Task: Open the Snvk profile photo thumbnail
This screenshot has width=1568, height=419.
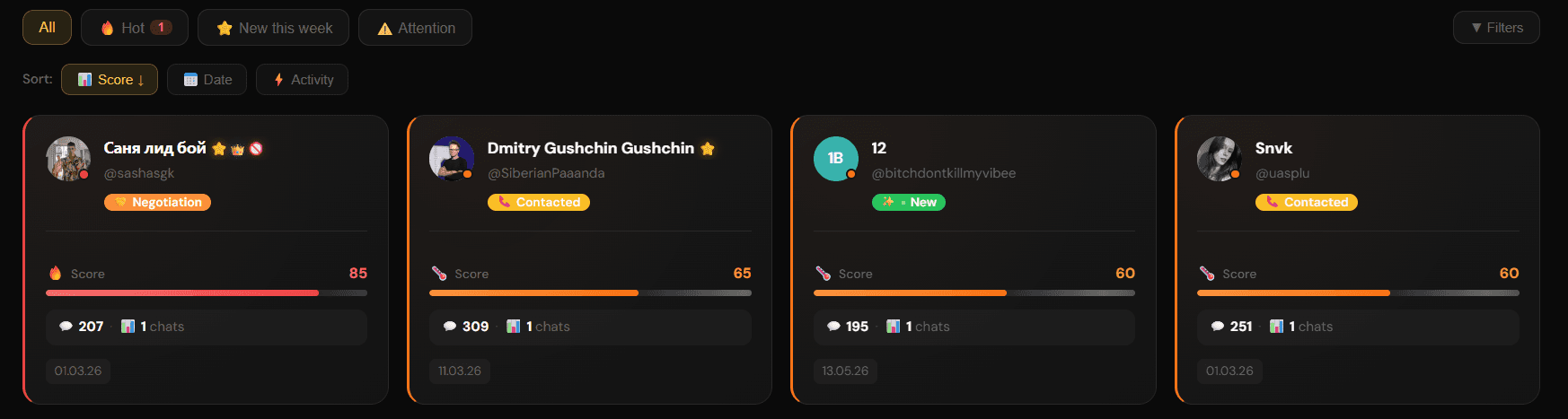Action: click(x=1219, y=159)
